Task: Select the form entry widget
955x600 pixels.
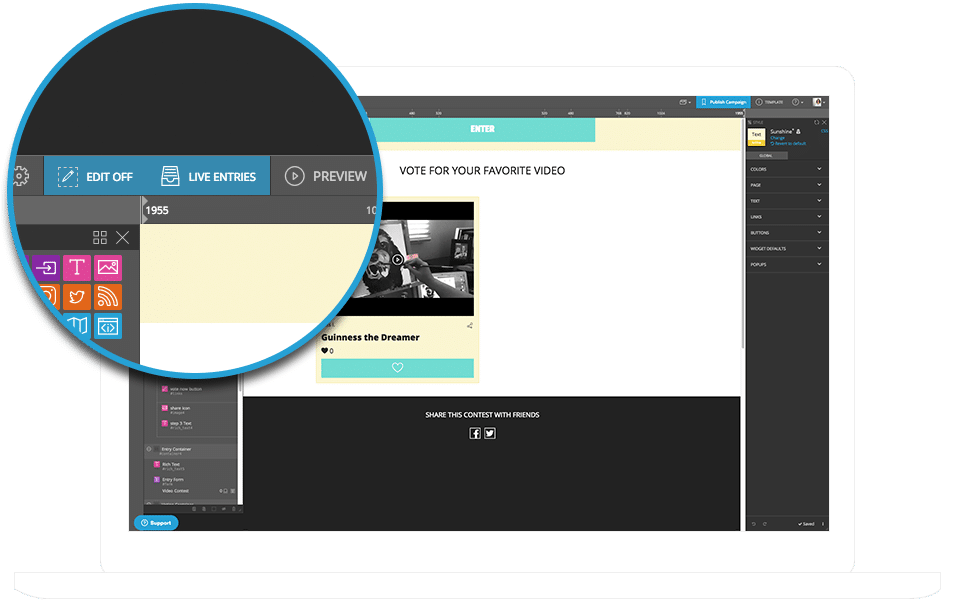Action: point(45,267)
